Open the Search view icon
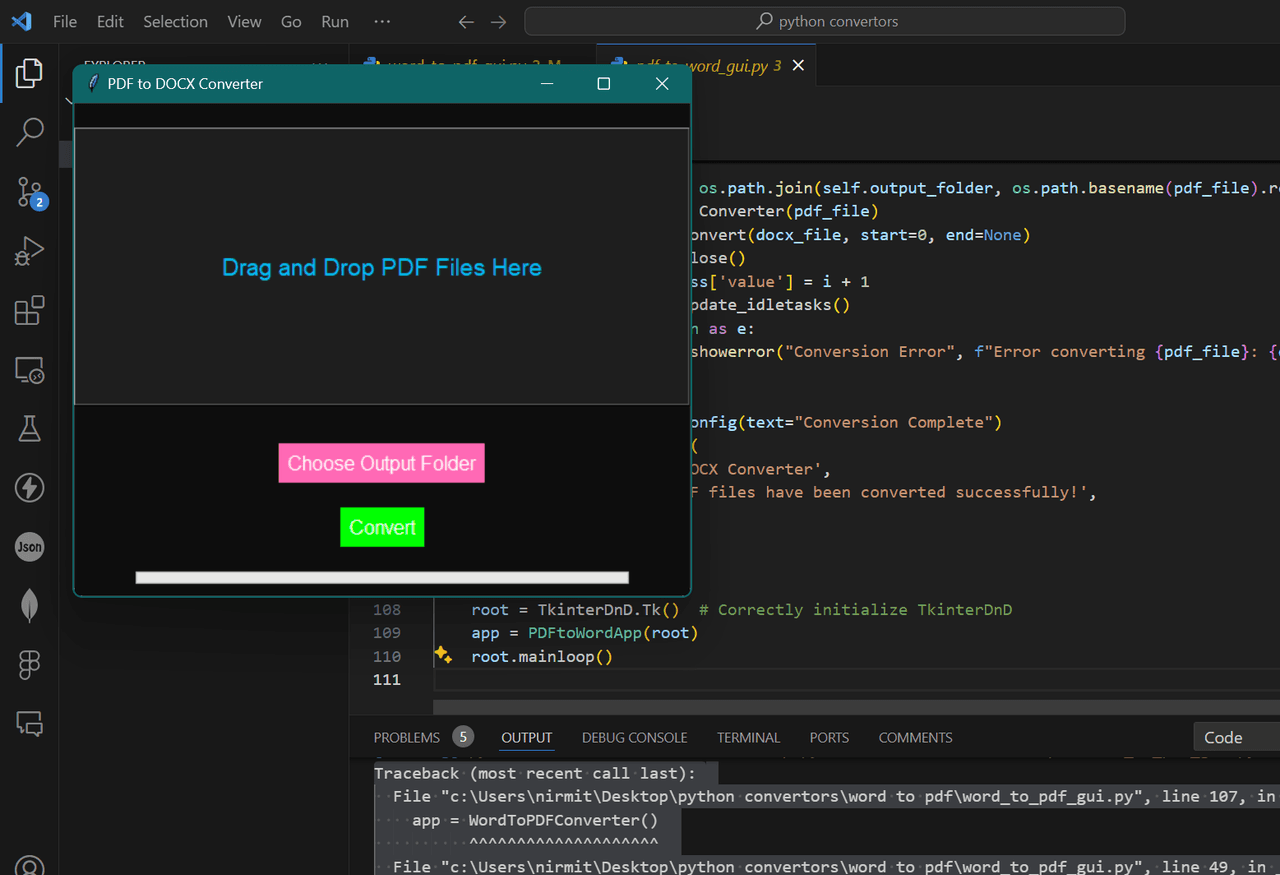The image size is (1280, 875). pyautogui.click(x=29, y=132)
